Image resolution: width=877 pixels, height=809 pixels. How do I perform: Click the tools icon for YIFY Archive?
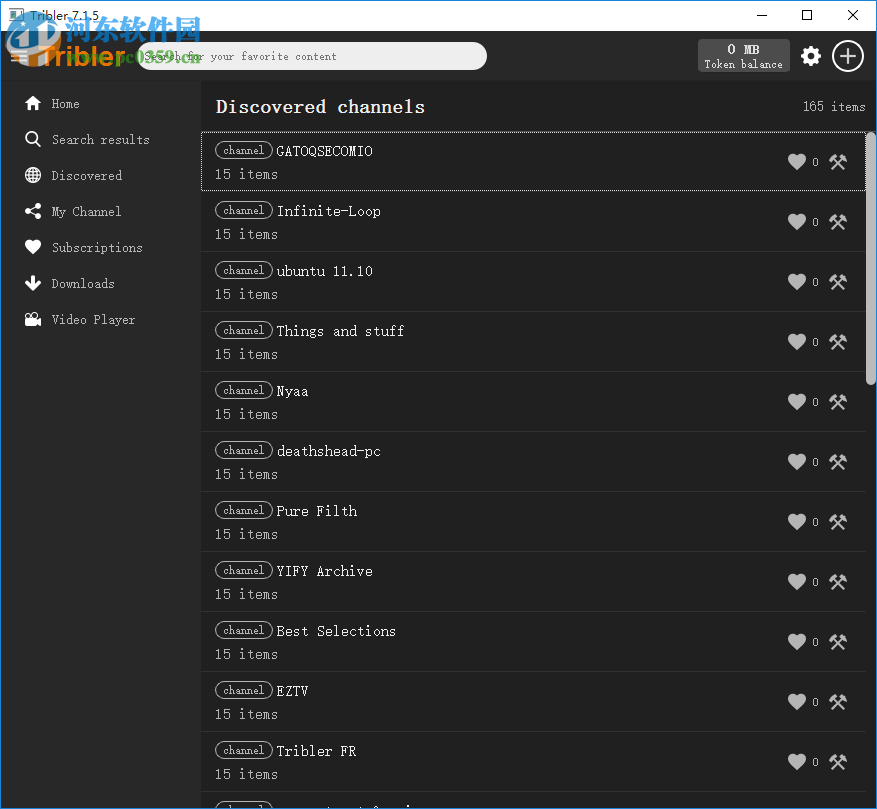pyautogui.click(x=838, y=582)
